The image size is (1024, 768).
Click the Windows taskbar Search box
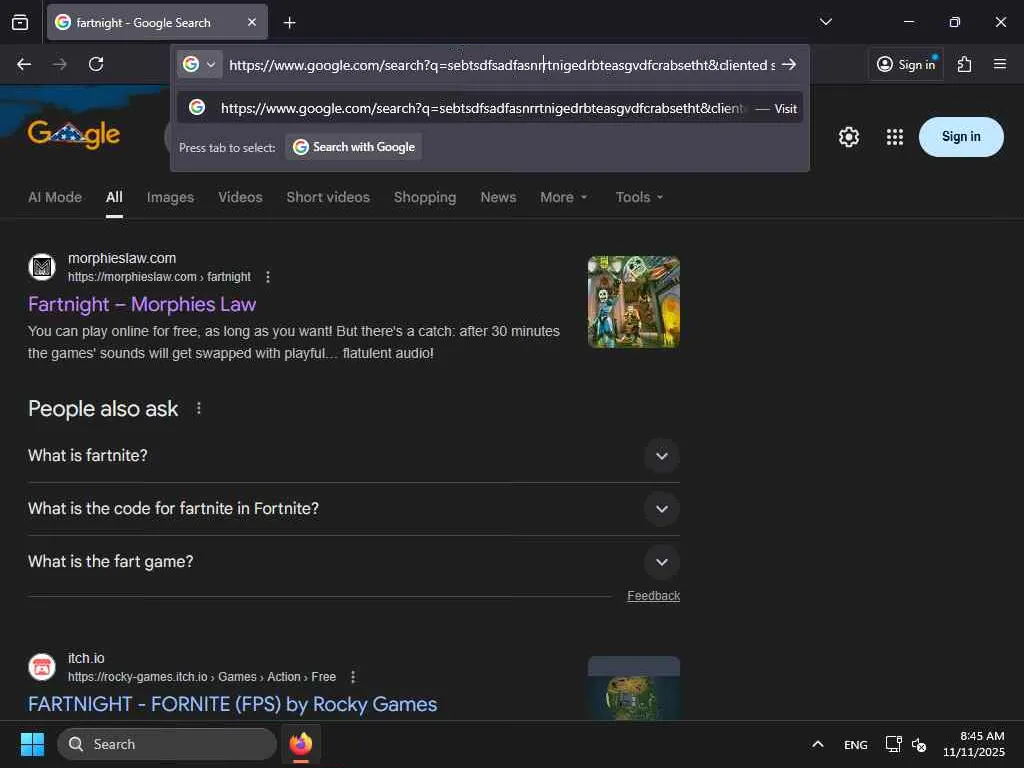pyautogui.click(x=167, y=744)
